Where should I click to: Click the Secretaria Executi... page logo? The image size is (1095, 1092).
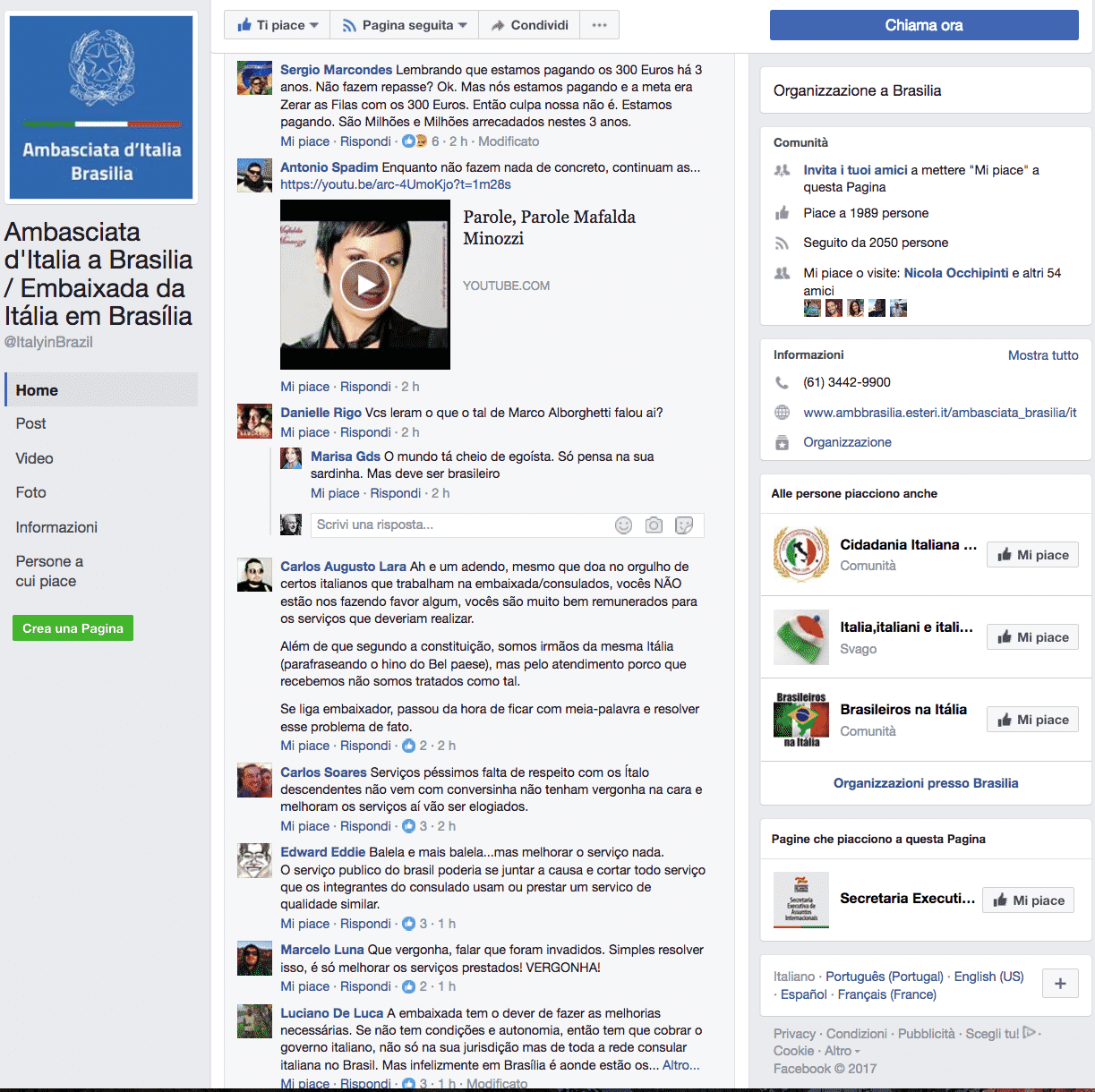[801, 900]
